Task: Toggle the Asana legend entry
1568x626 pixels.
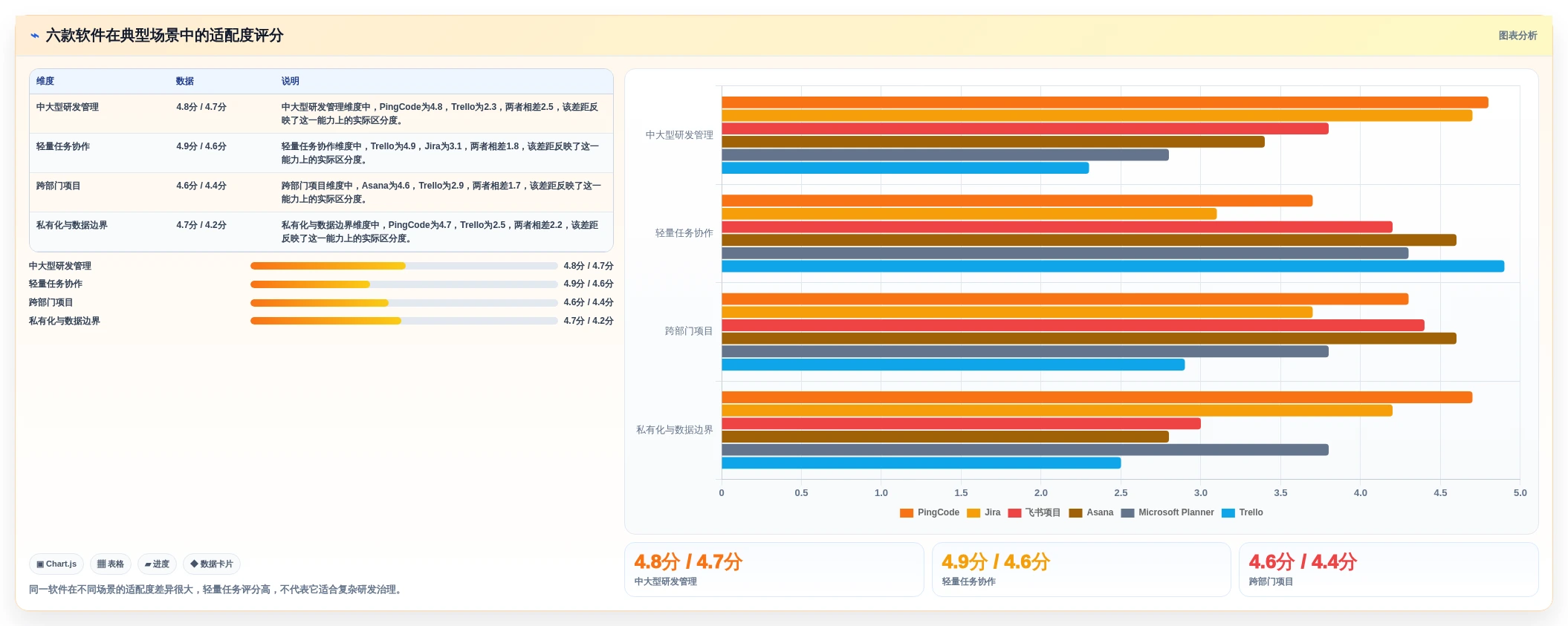Action: click(1091, 513)
